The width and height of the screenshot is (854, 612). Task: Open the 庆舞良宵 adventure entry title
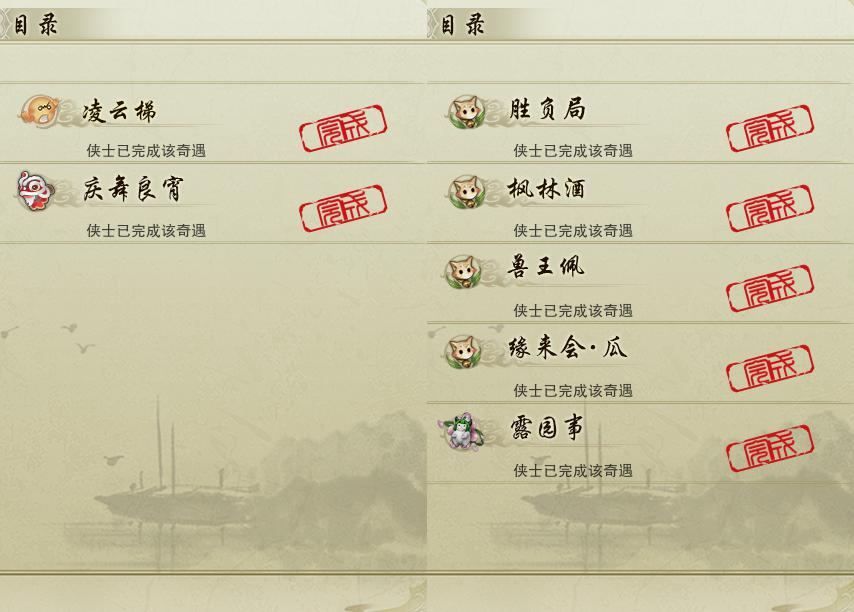133,189
